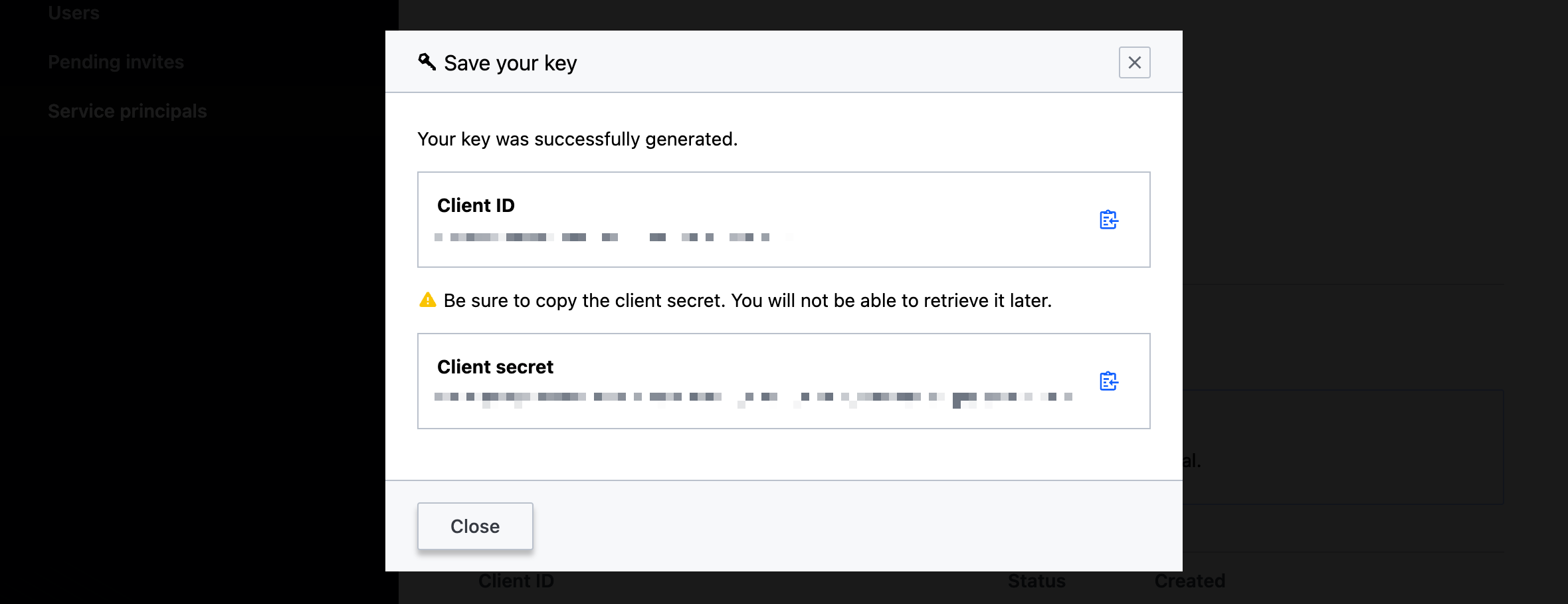Screen dimensions: 1568x604
Task: Open Service principals in the sidebar
Action: tap(128, 111)
